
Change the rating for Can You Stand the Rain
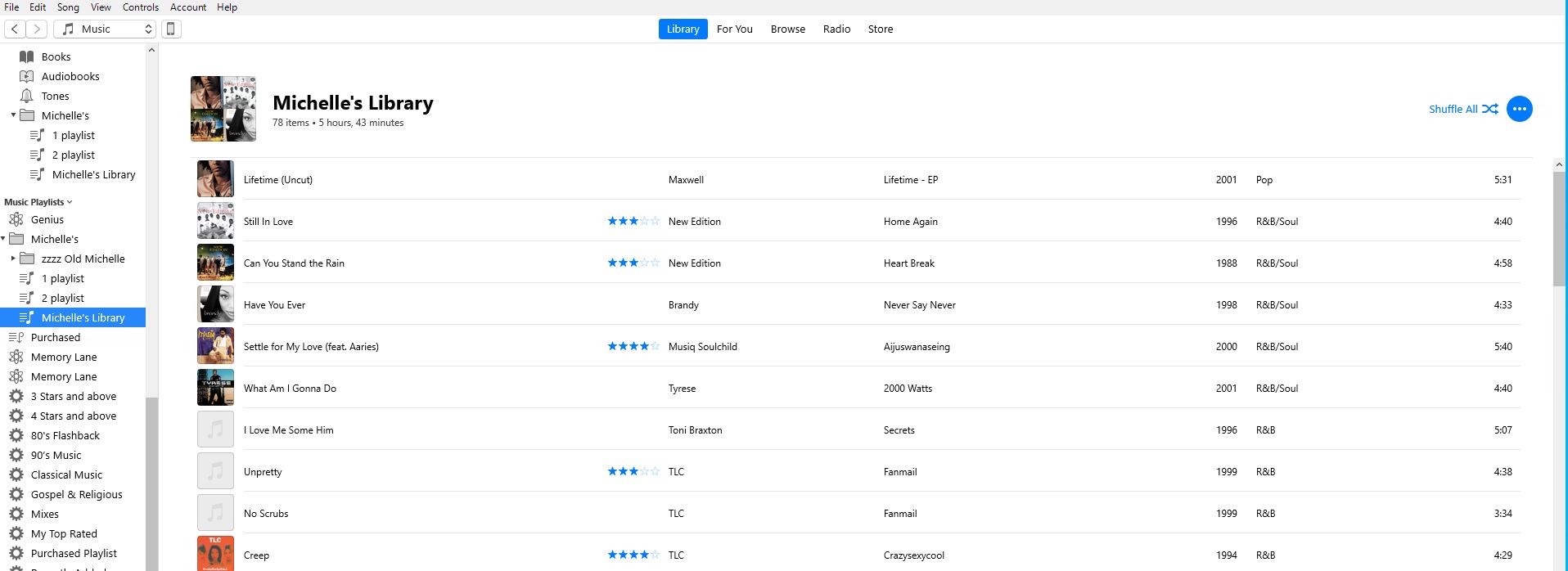[x=633, y=263]
